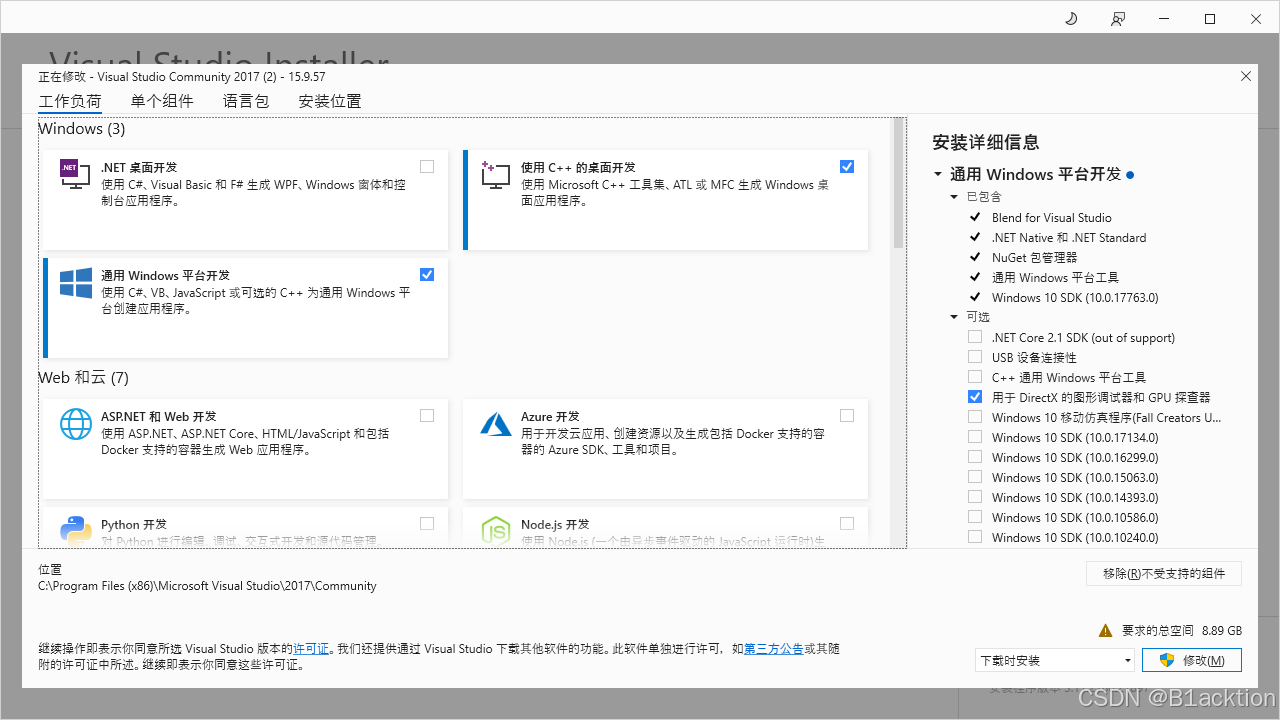1280x720 pixels.
Task: Check Windows 10 SDK (10.0.14393.0)
Action: [975, 497]
